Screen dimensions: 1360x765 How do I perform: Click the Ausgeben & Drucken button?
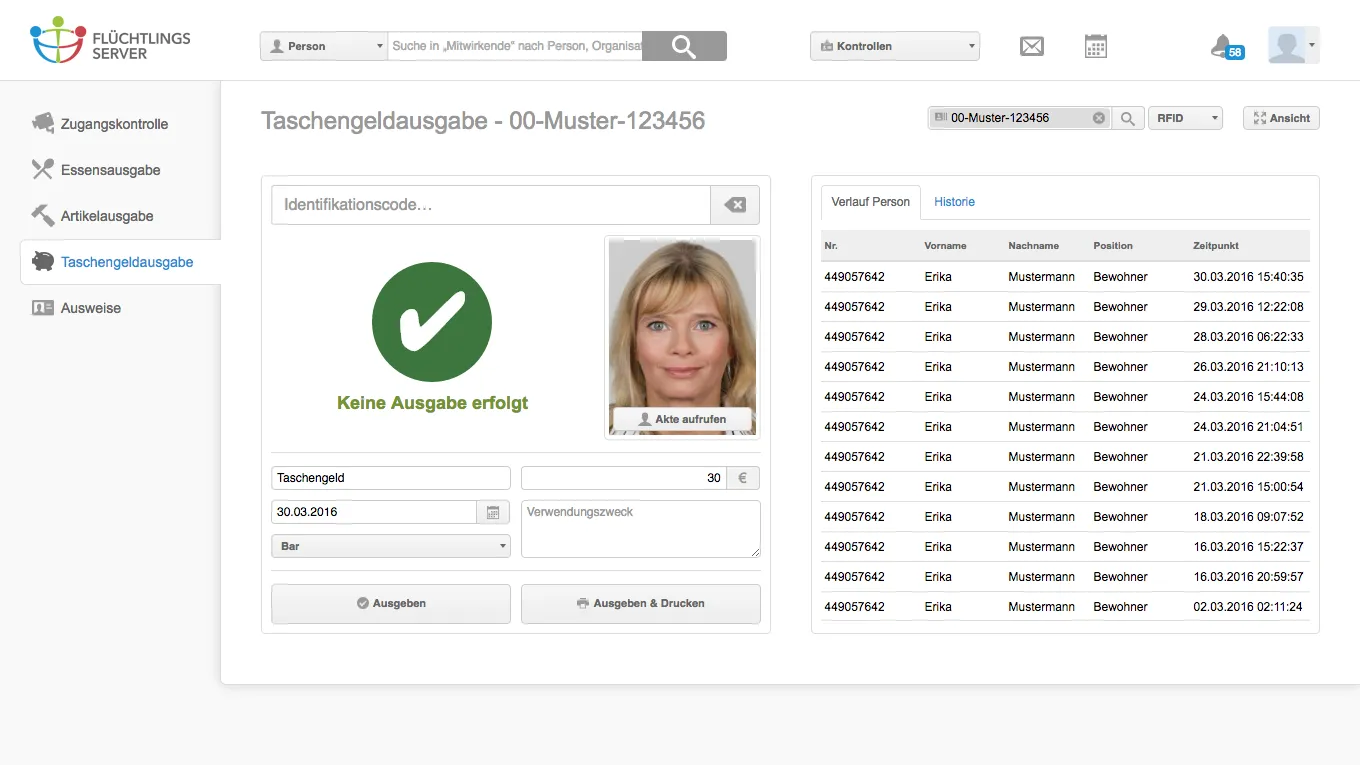(x=641, y=604)
